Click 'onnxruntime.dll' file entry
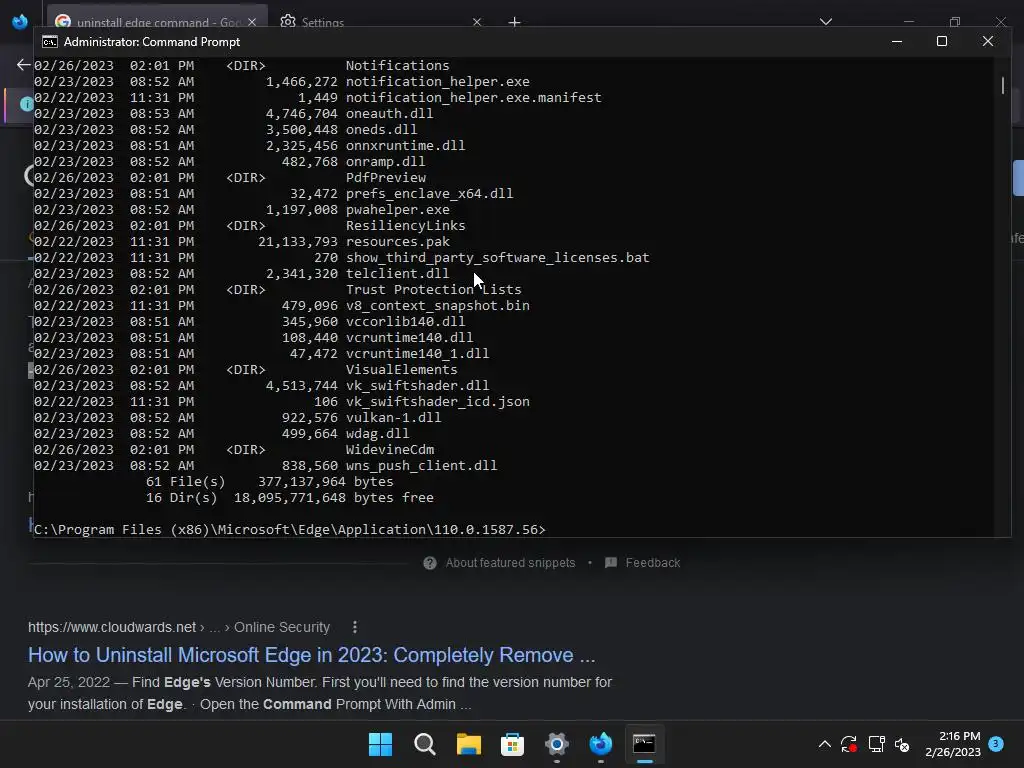Image resolution: width=1024 pixels, height=768 pixels. pyautogui.click(x=406, y=146)
